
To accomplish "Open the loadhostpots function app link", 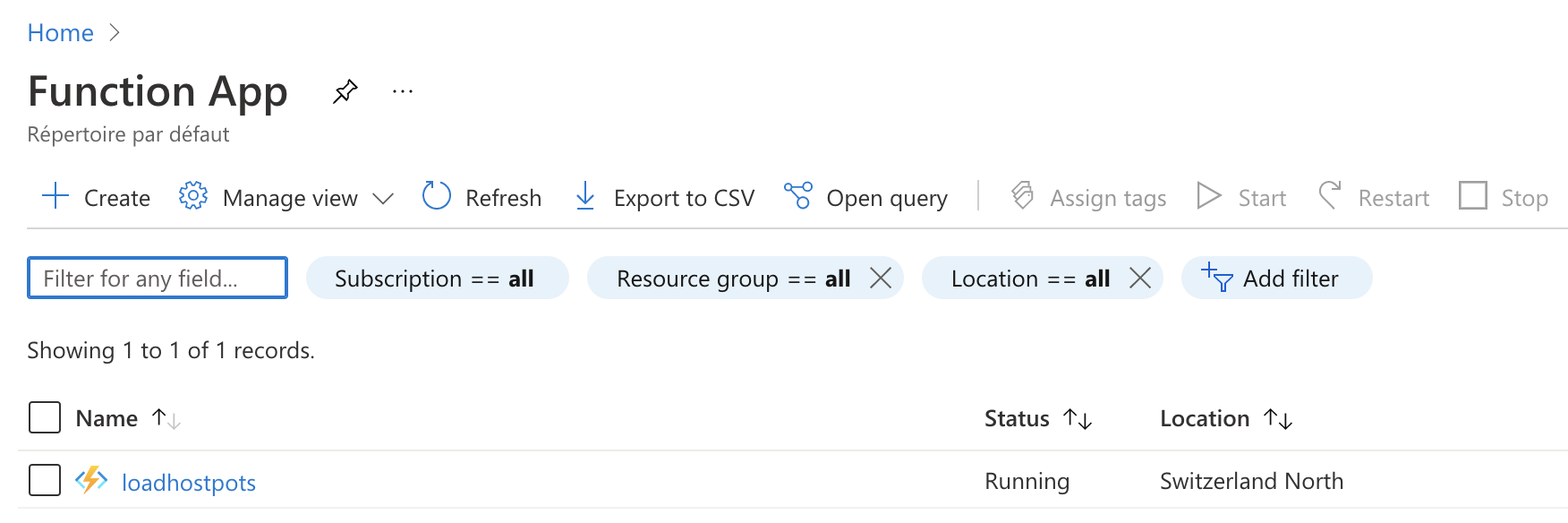I will (x=189, y=483).
